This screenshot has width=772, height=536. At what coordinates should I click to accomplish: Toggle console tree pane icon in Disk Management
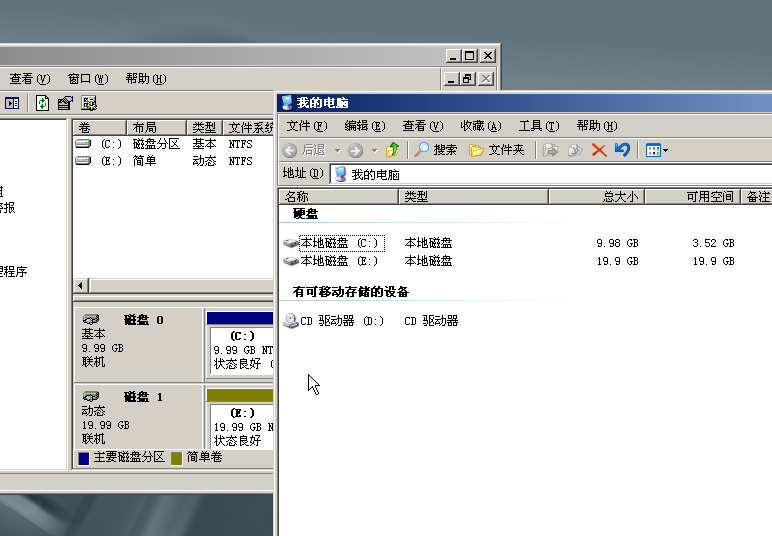[12, 103]
